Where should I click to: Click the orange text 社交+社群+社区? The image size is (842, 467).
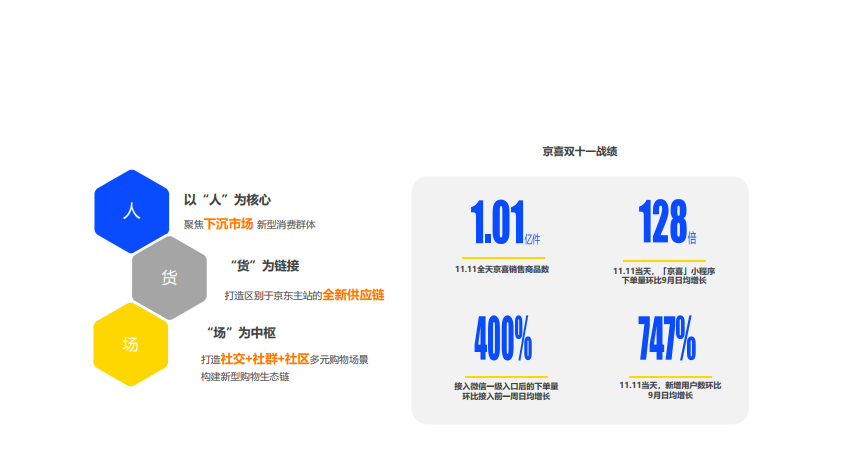click(264, 359)
